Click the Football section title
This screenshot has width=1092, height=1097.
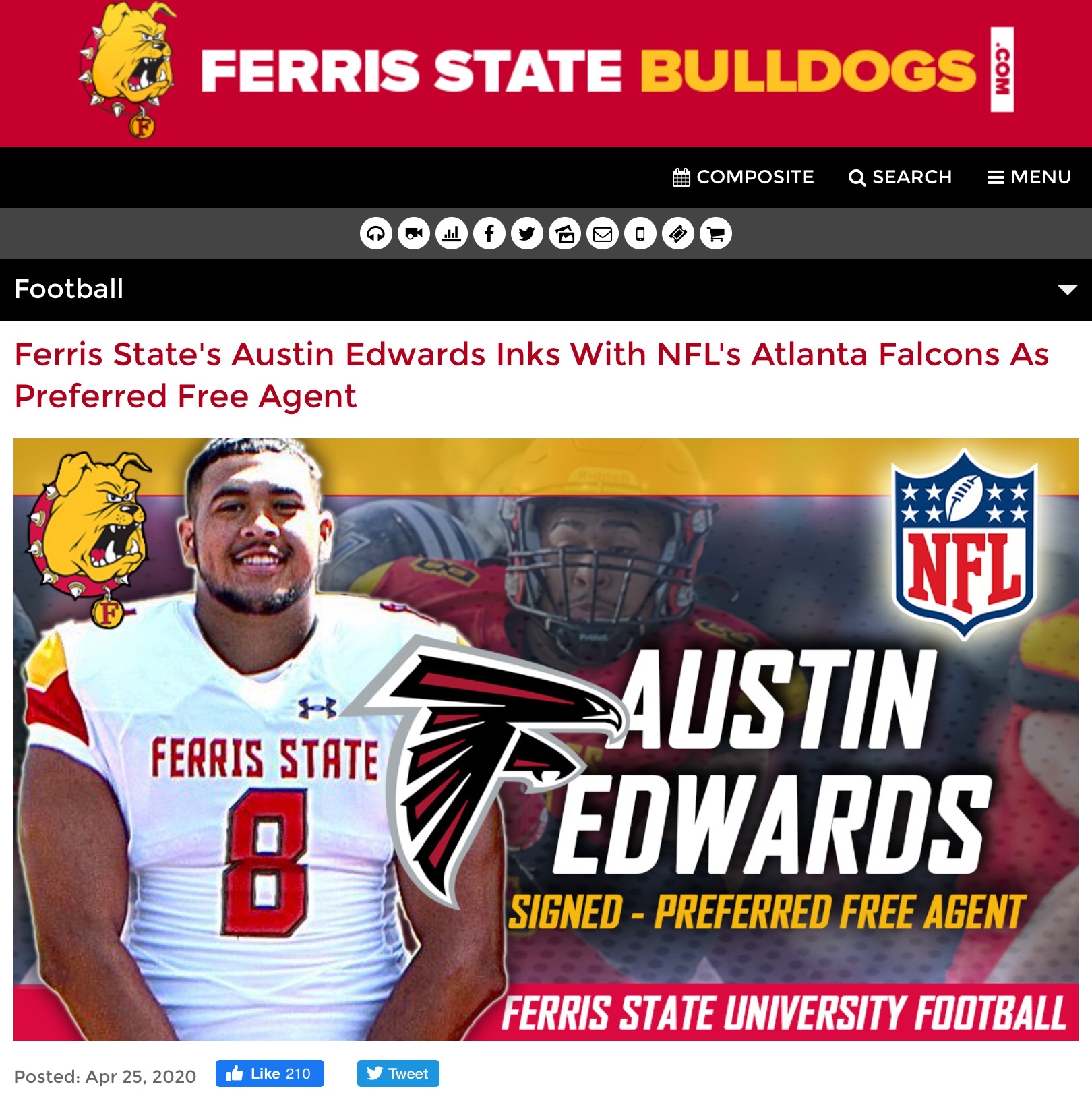(x=69, y=289)
